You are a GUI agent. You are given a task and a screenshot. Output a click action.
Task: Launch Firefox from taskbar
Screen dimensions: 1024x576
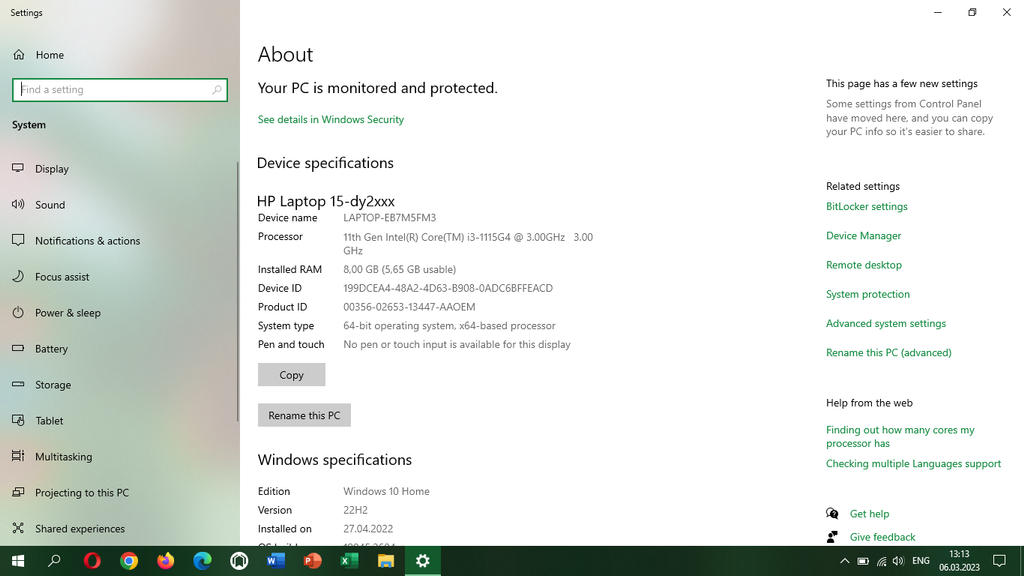(x=166, y=561)
